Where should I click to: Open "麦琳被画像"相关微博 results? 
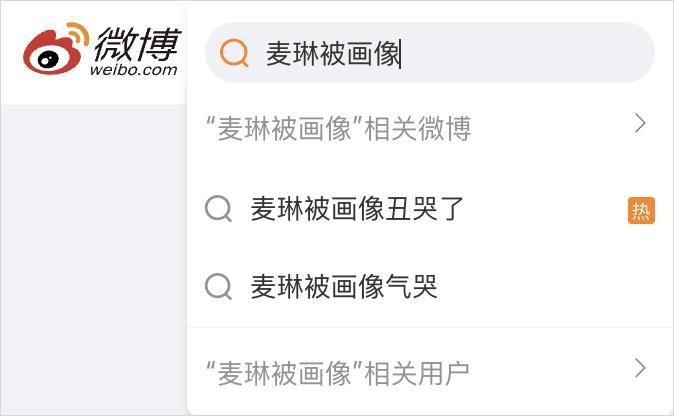(338, 128)
